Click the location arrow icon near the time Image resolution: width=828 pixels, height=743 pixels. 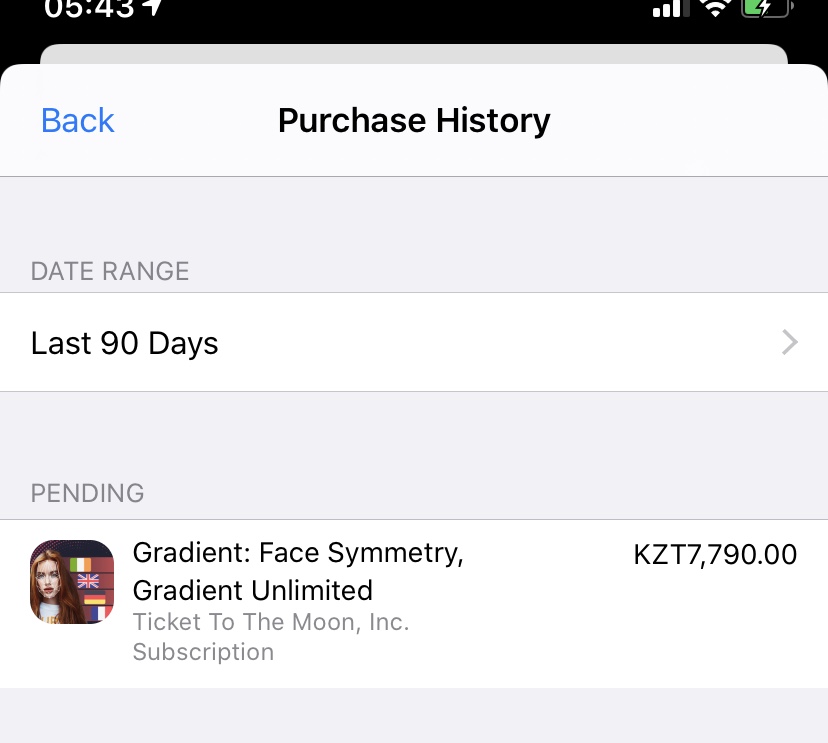pos(152,8)
